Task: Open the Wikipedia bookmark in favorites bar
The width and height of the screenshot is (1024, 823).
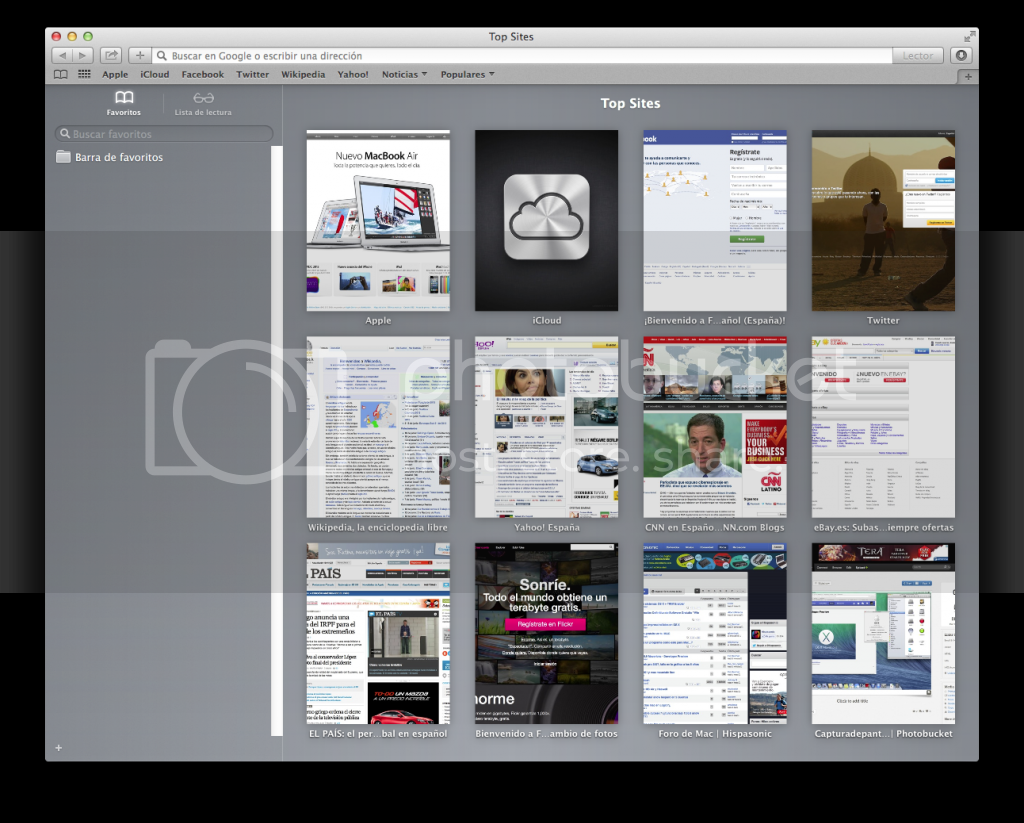Action: coord(303,74)
